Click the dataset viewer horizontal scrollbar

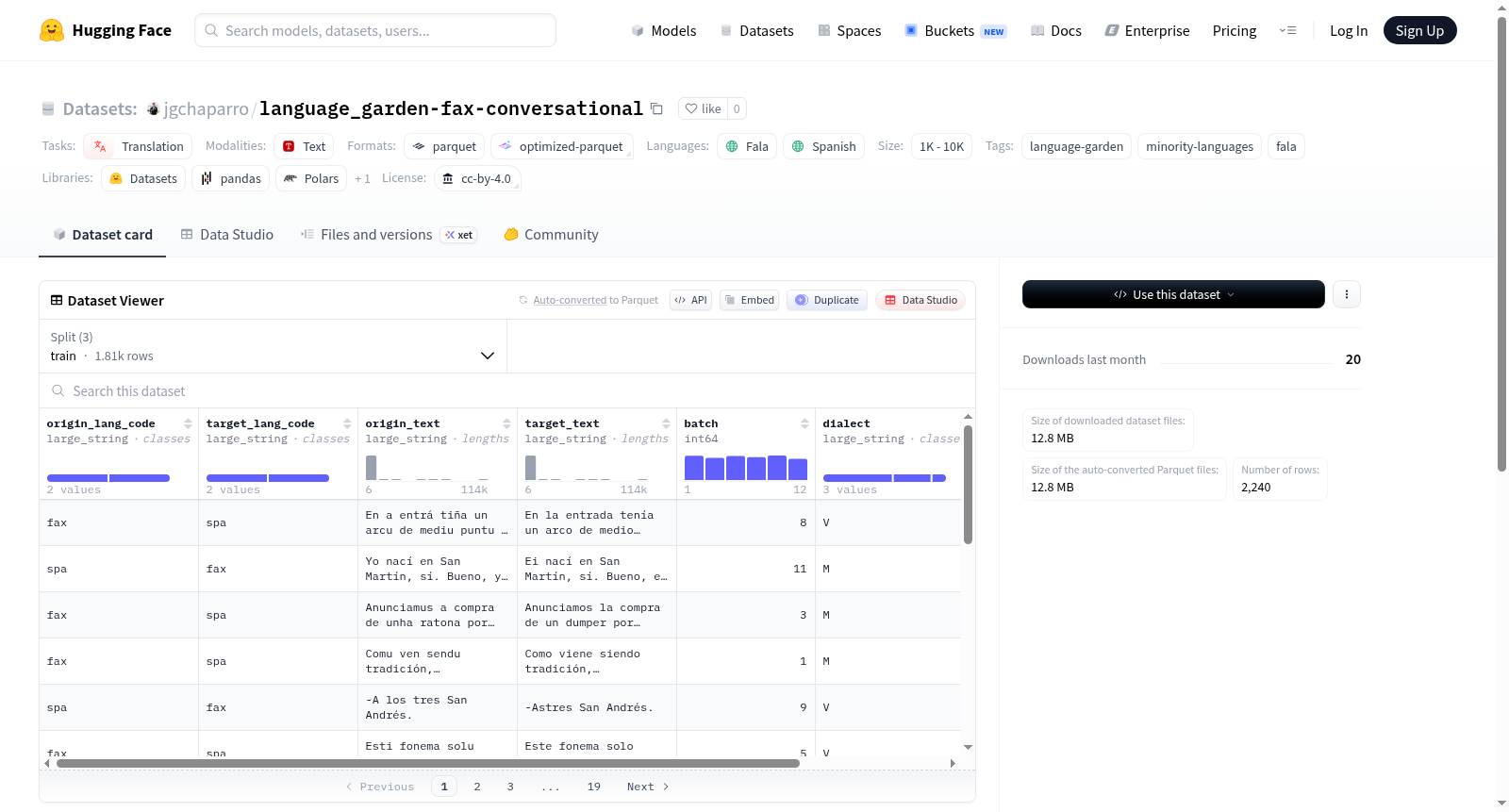(x=428, y=763)
